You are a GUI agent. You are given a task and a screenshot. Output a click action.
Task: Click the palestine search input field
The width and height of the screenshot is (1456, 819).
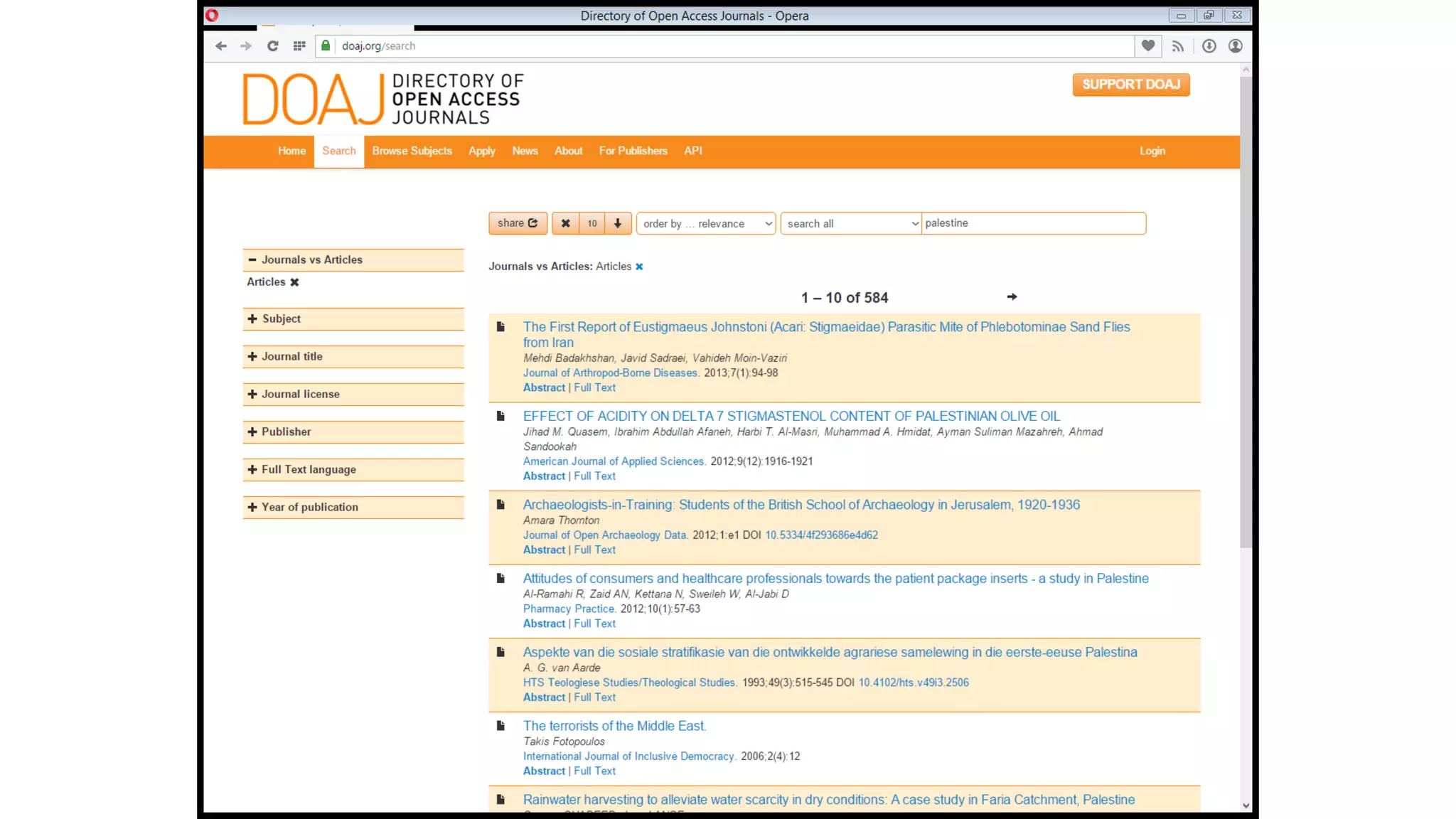[1033, 223]
